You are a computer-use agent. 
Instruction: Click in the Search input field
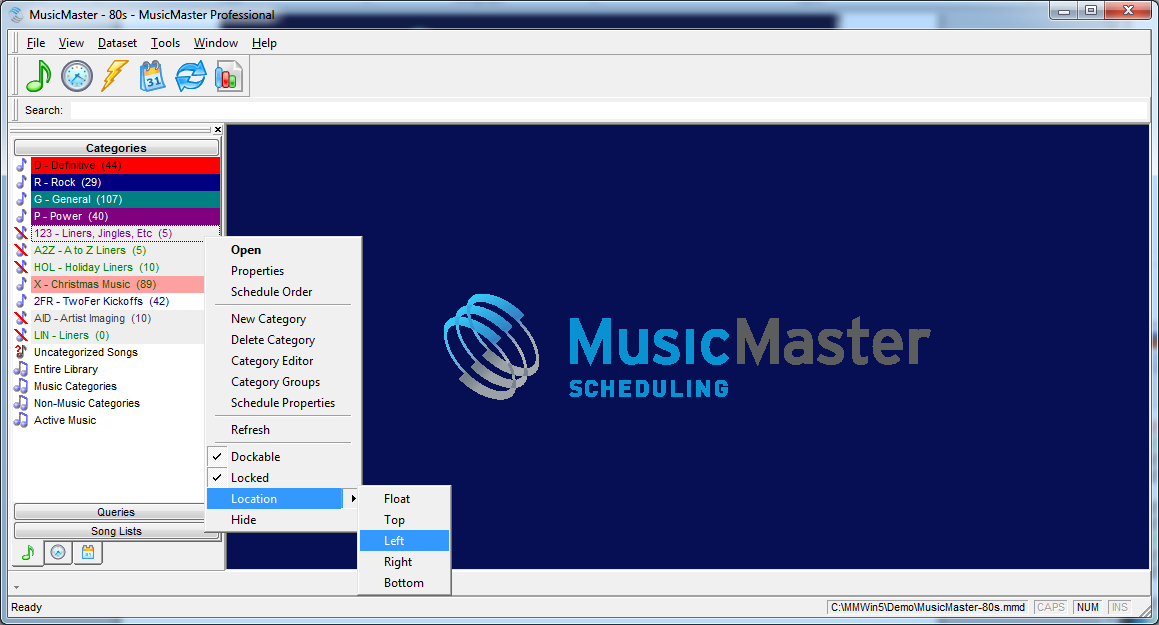tap(600, 110)
